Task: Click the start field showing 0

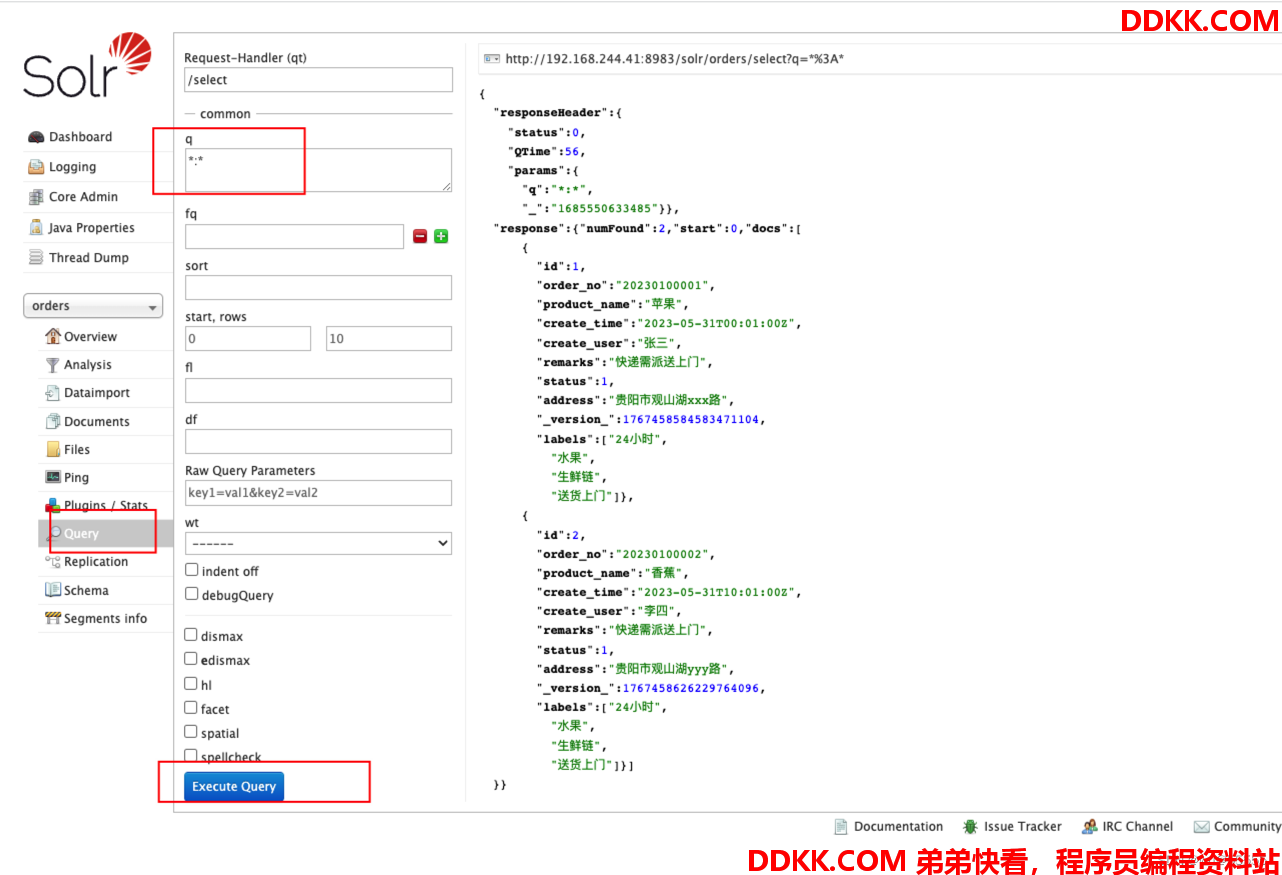Action: coord(248,339)
